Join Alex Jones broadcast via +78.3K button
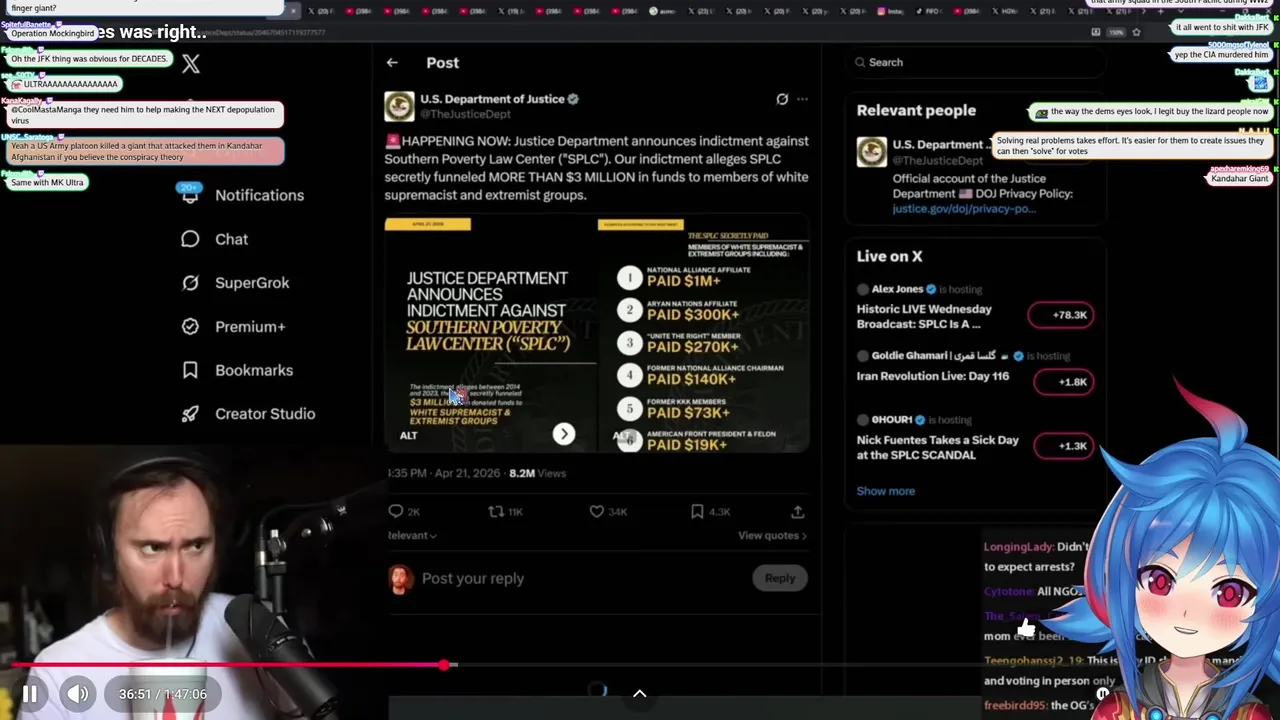 1061,315
